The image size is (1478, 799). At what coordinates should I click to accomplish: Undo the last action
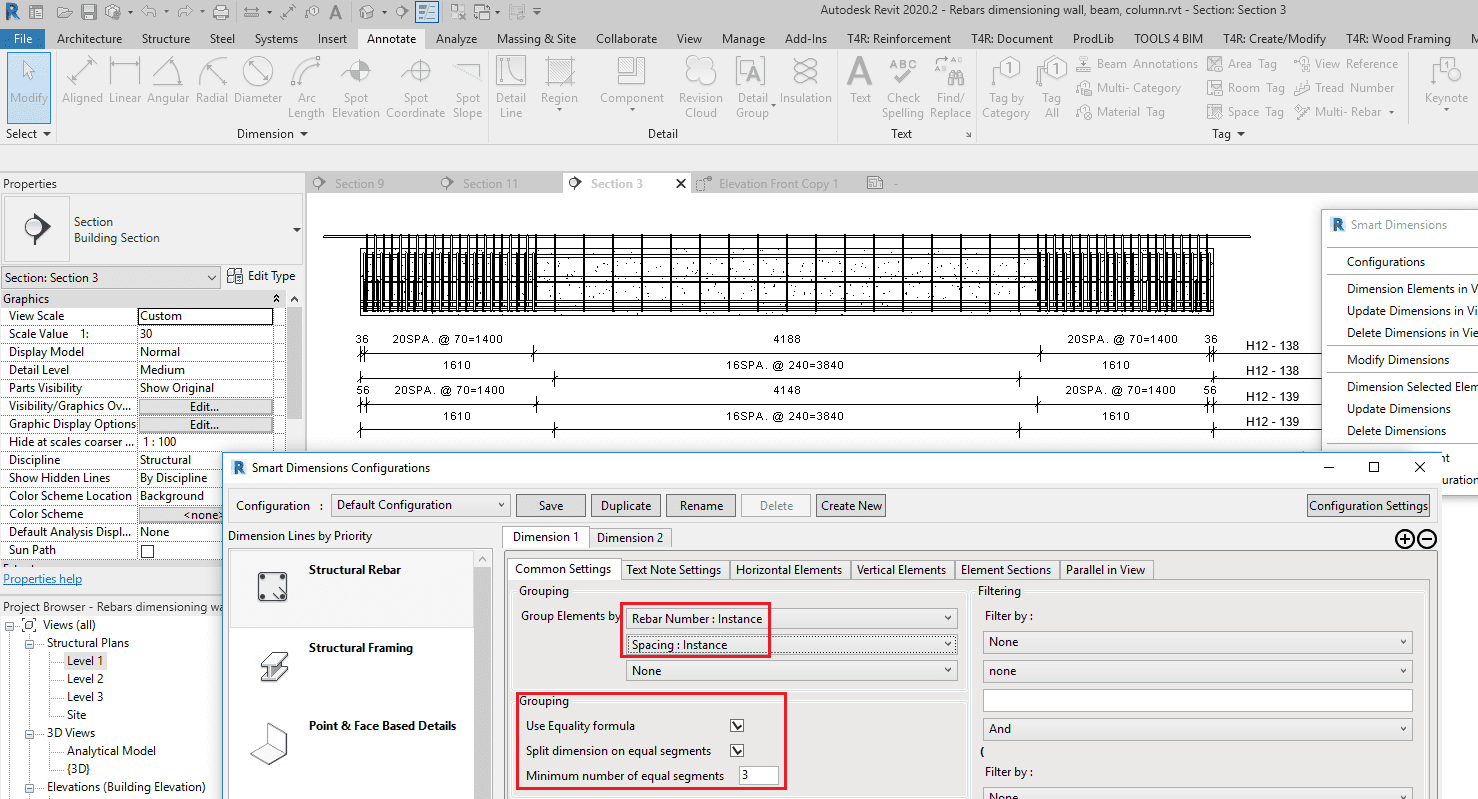point(149,12)
